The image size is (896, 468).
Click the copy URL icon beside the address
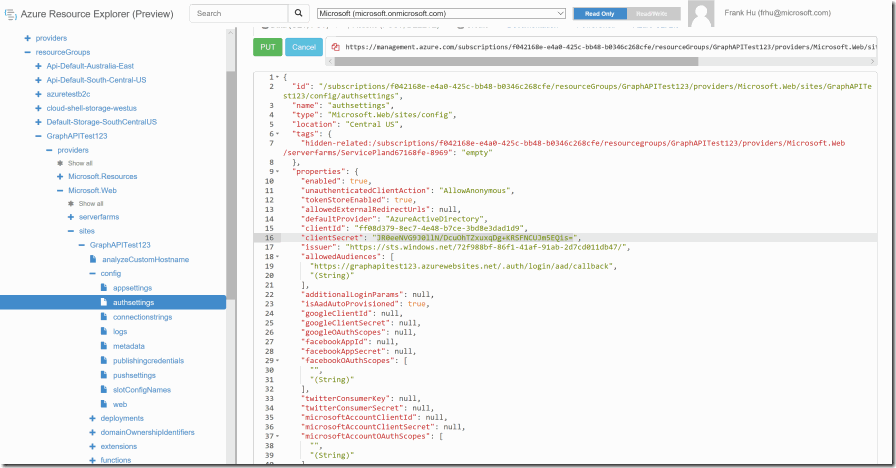point(335,47)
